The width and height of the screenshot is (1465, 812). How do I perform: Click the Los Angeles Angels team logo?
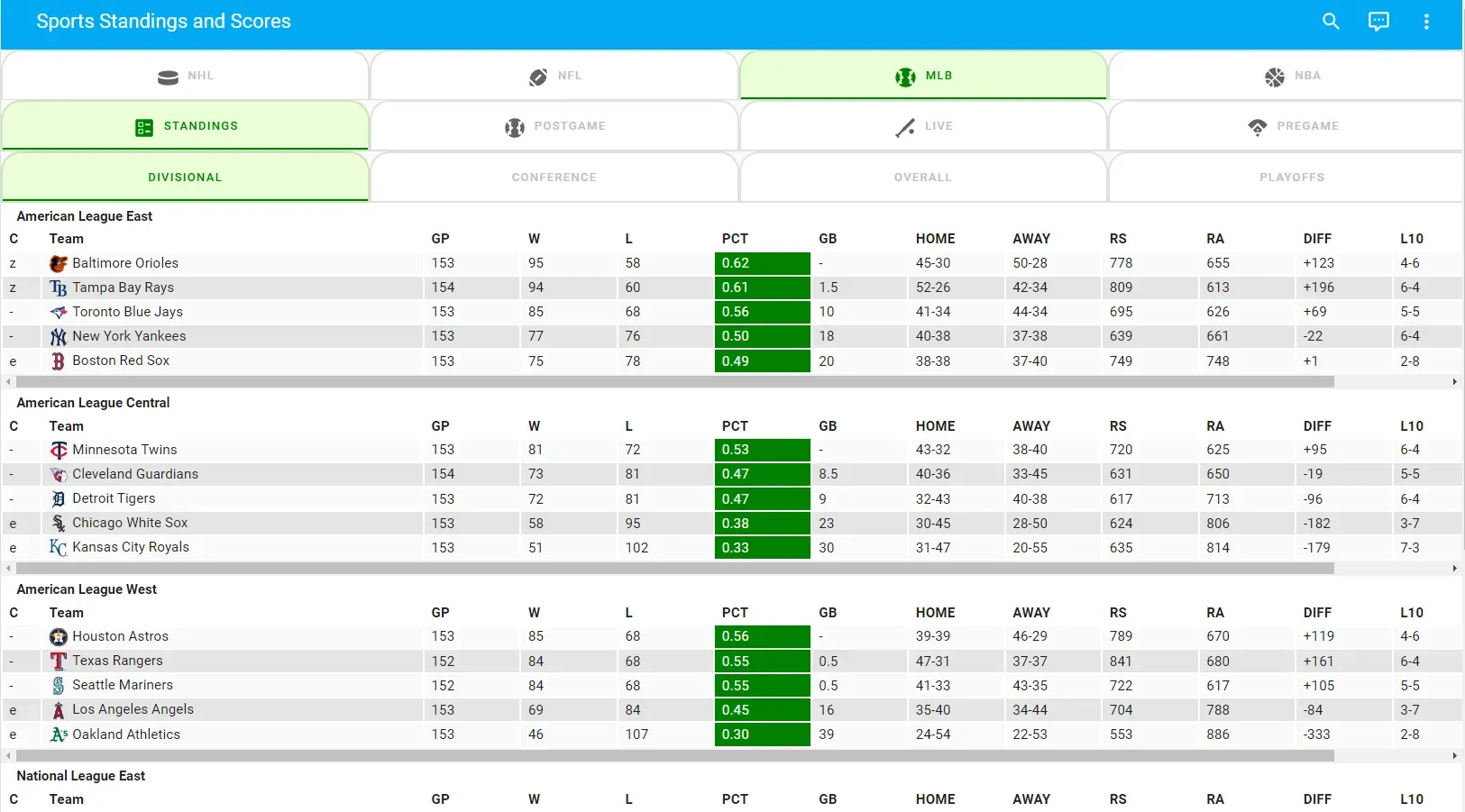(59, 710)
